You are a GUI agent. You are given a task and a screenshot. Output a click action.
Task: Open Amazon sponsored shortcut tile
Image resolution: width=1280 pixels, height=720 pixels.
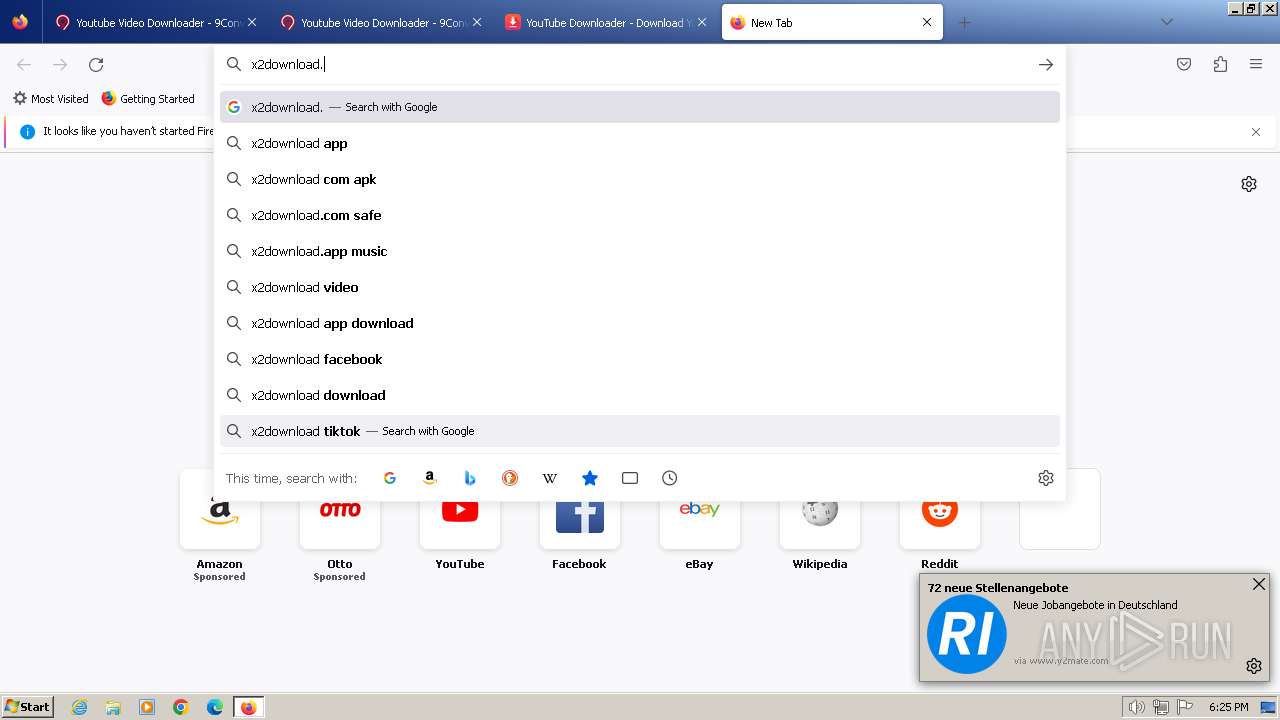tap(220, 525)
